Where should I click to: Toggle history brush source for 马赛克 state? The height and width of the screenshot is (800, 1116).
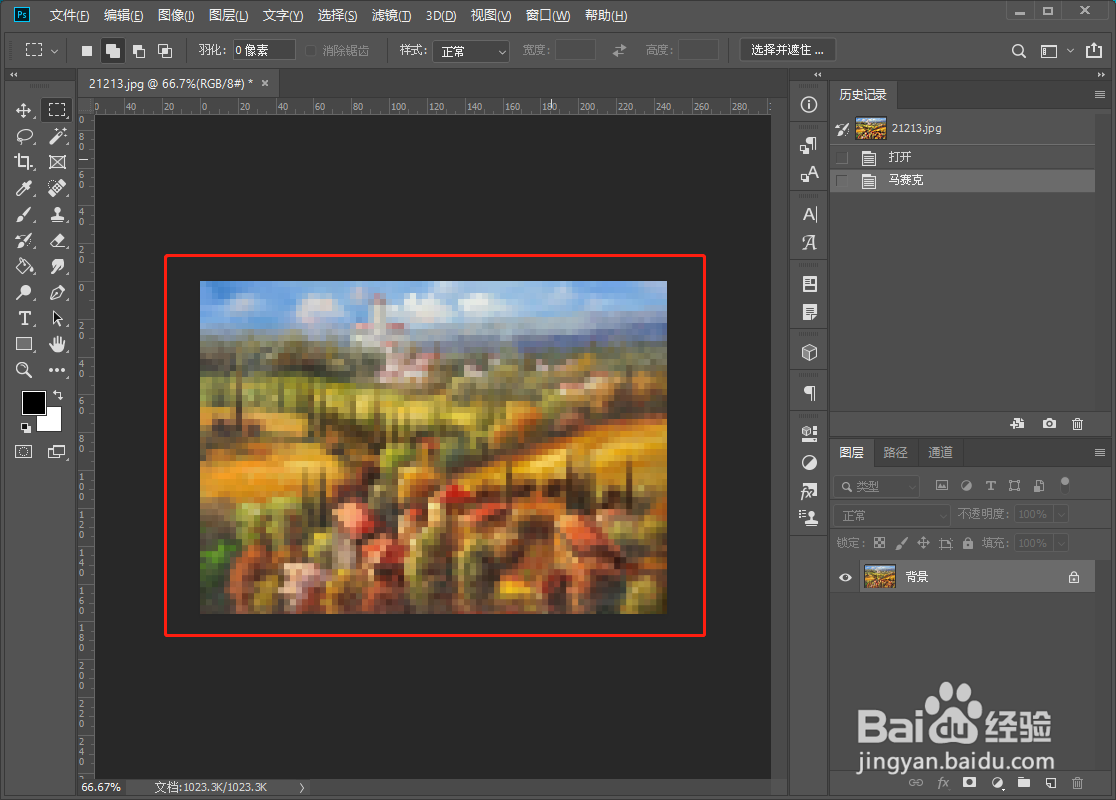click(x=842, y=181)
